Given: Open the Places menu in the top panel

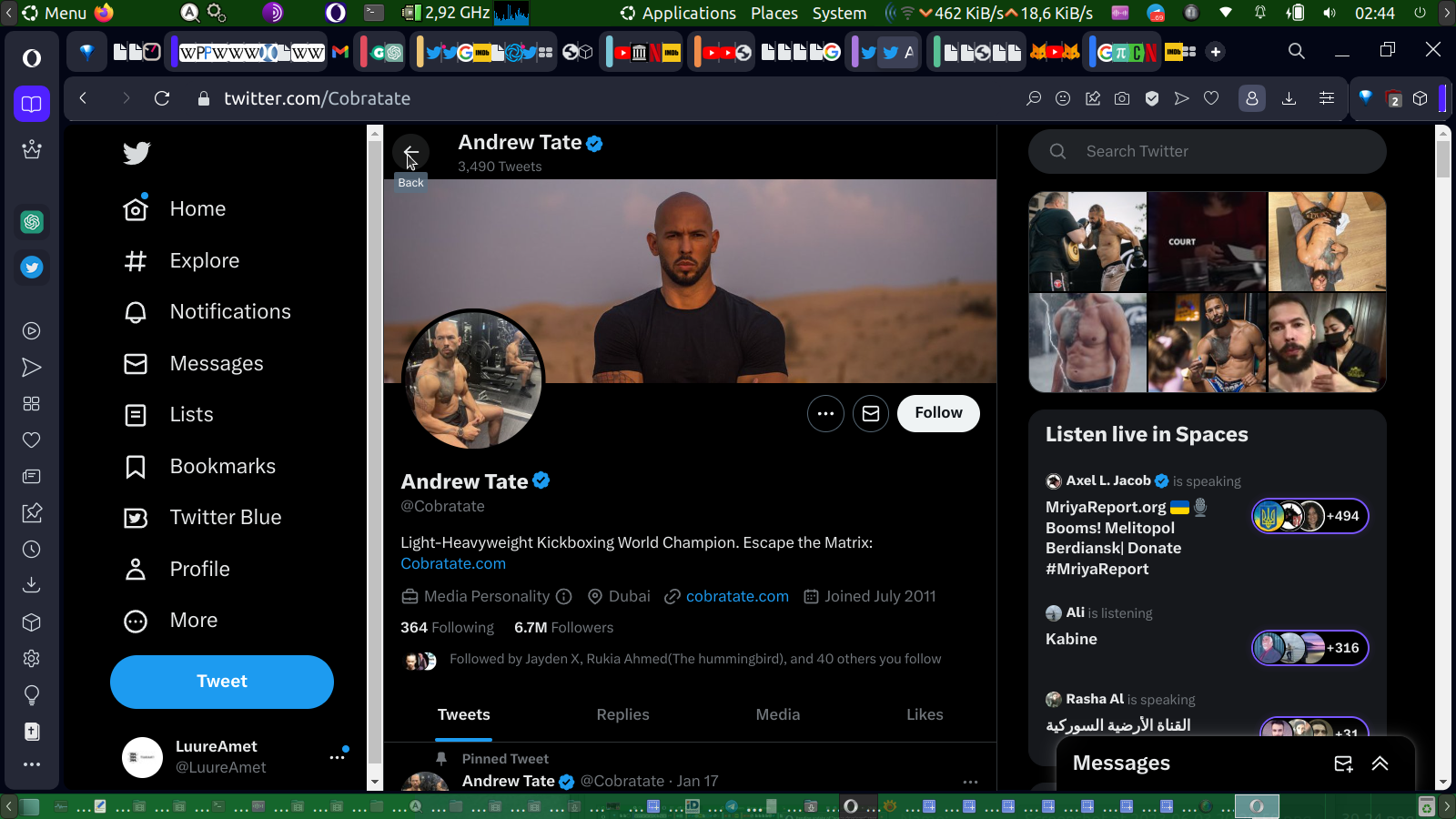Looking at the screenshot, I should (x=774, y=13).
